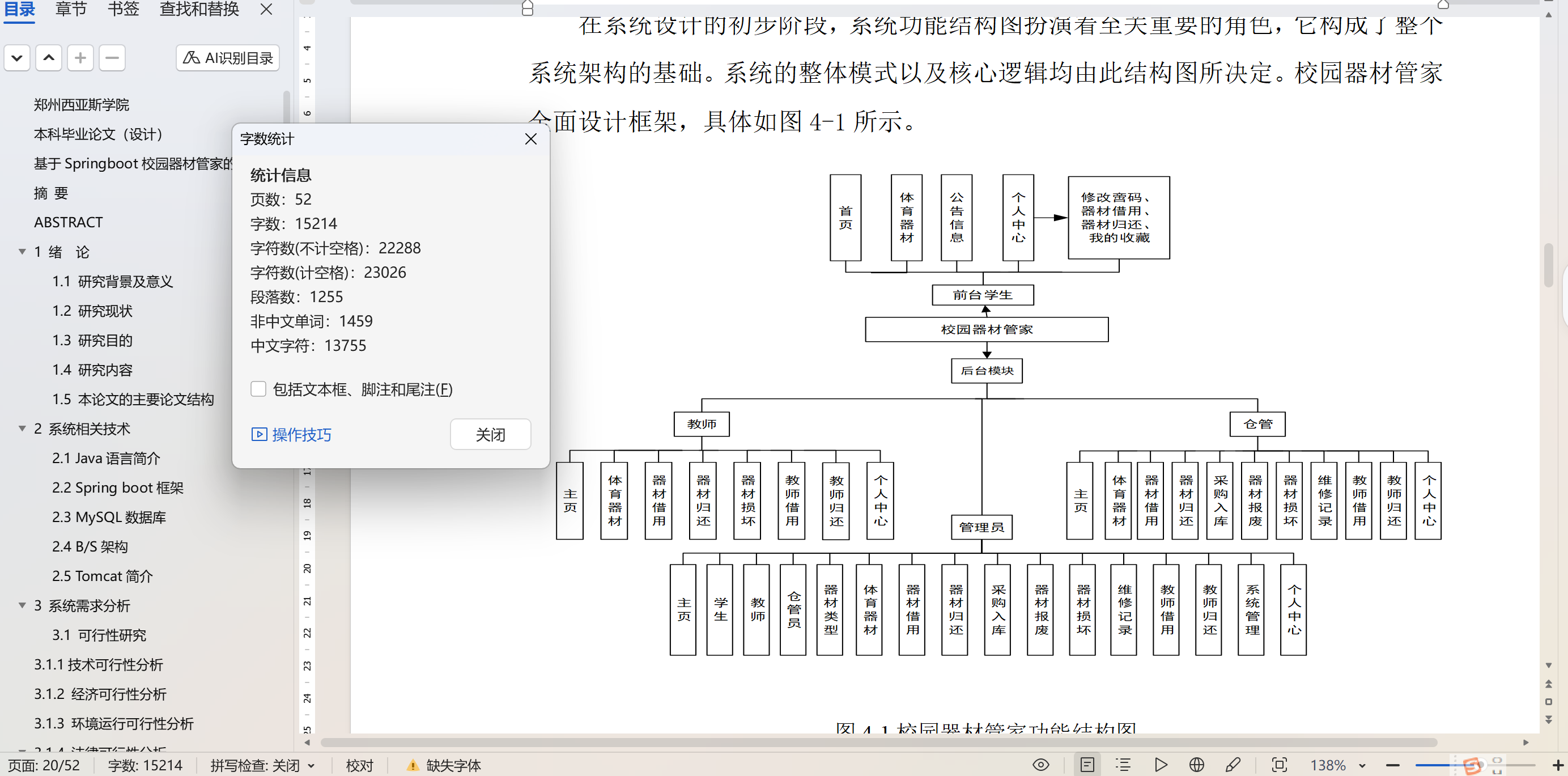Select 2.3 MySQL 数据库 outline entry
Screen dimensions: 1568x776
click(109, 518)
